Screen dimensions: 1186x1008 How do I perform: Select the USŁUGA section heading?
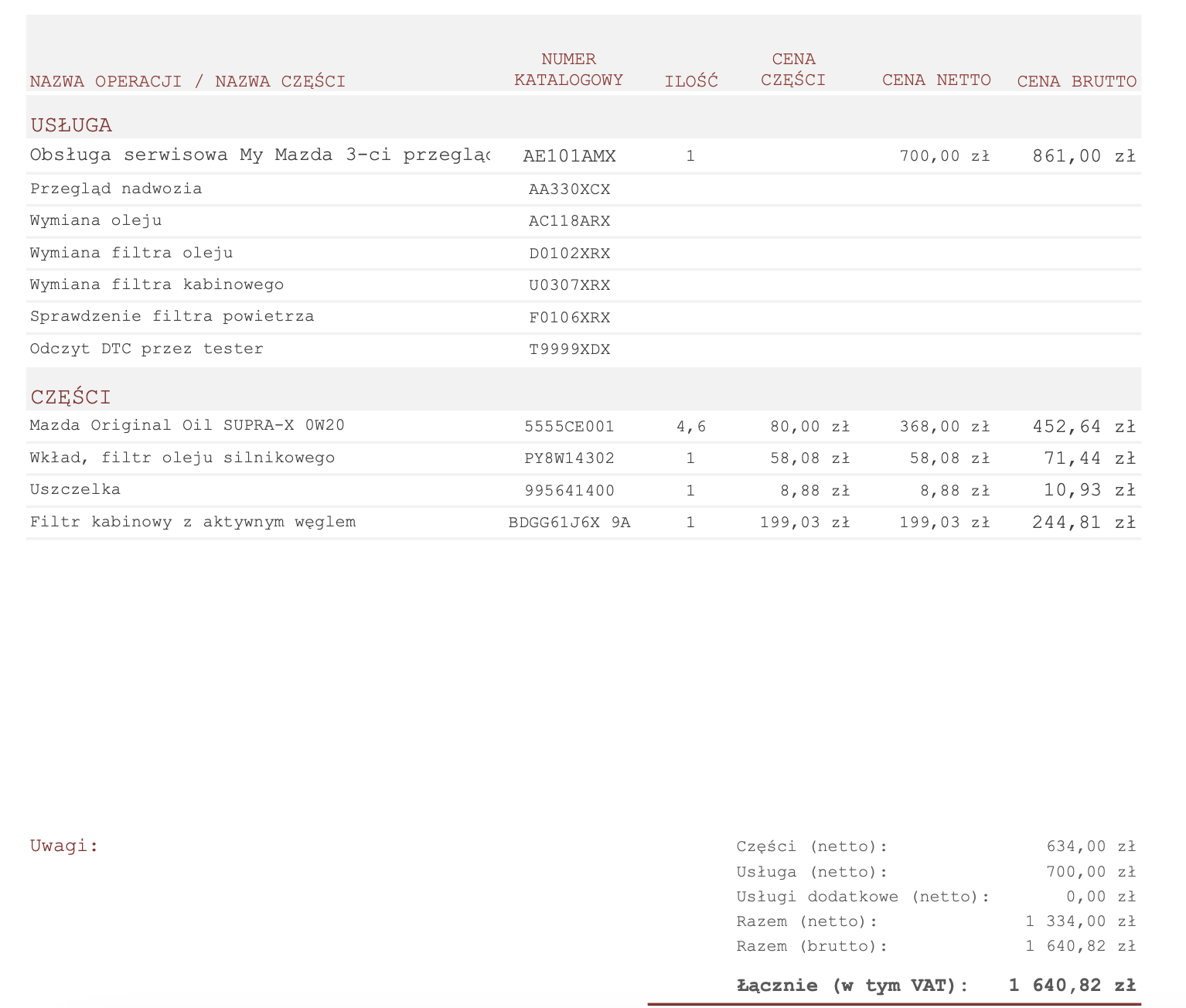[x=71, y=125]
